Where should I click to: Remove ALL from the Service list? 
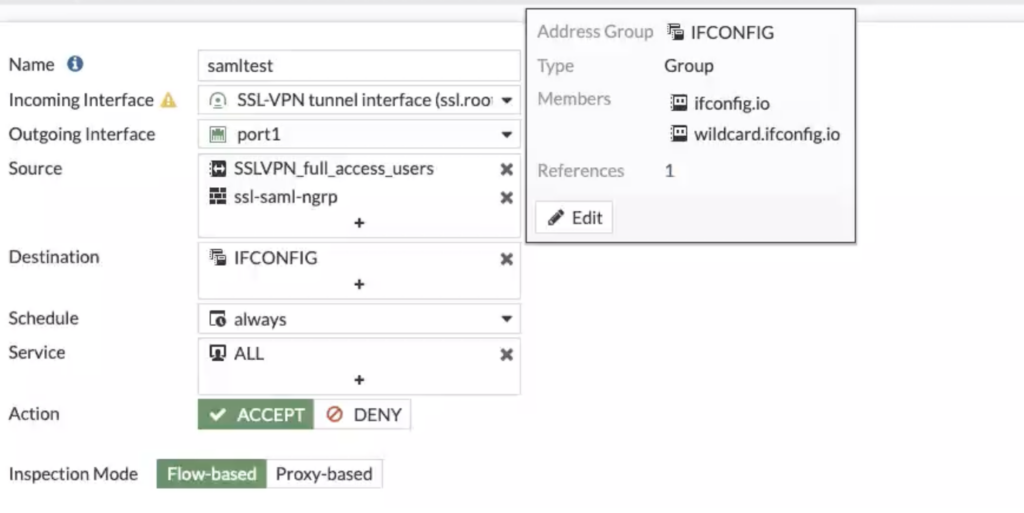coord(506,354)
